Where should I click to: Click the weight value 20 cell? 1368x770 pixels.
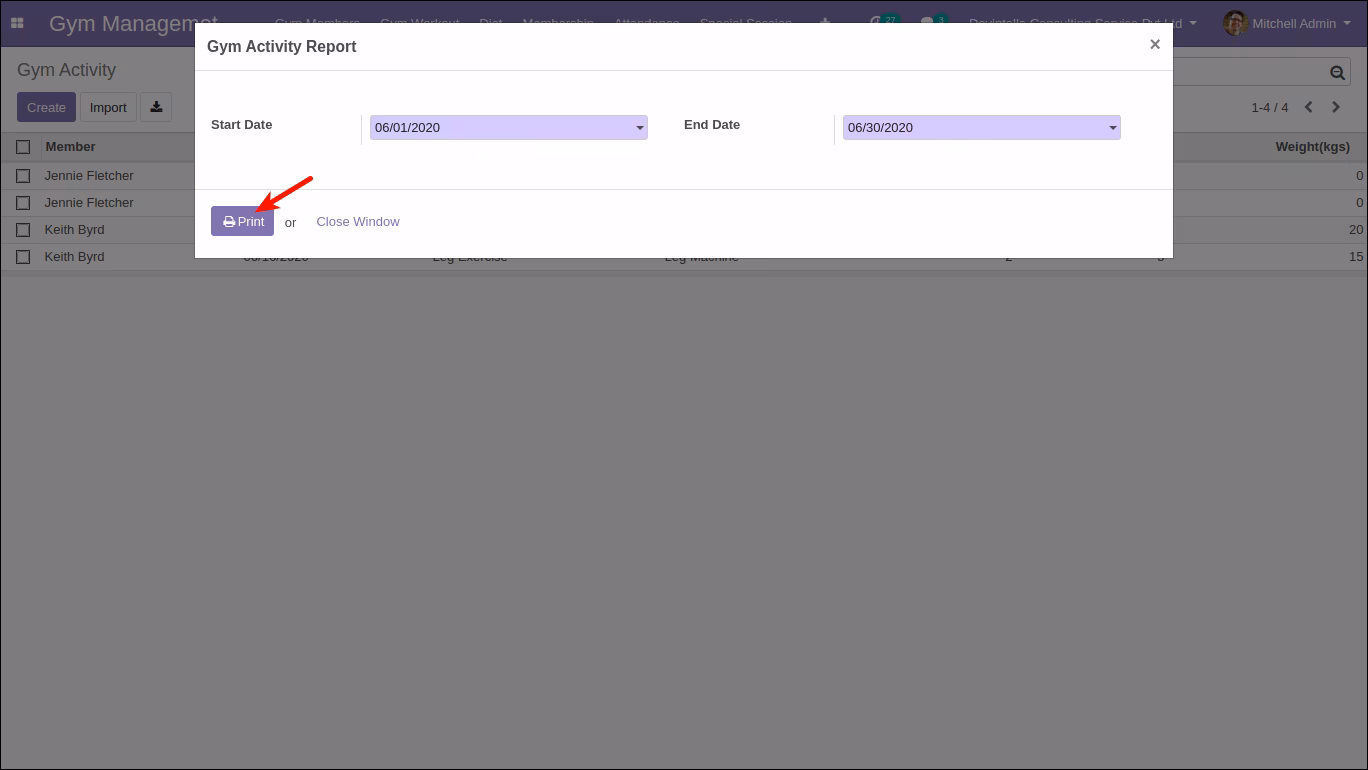click(x=1356, y=230)
